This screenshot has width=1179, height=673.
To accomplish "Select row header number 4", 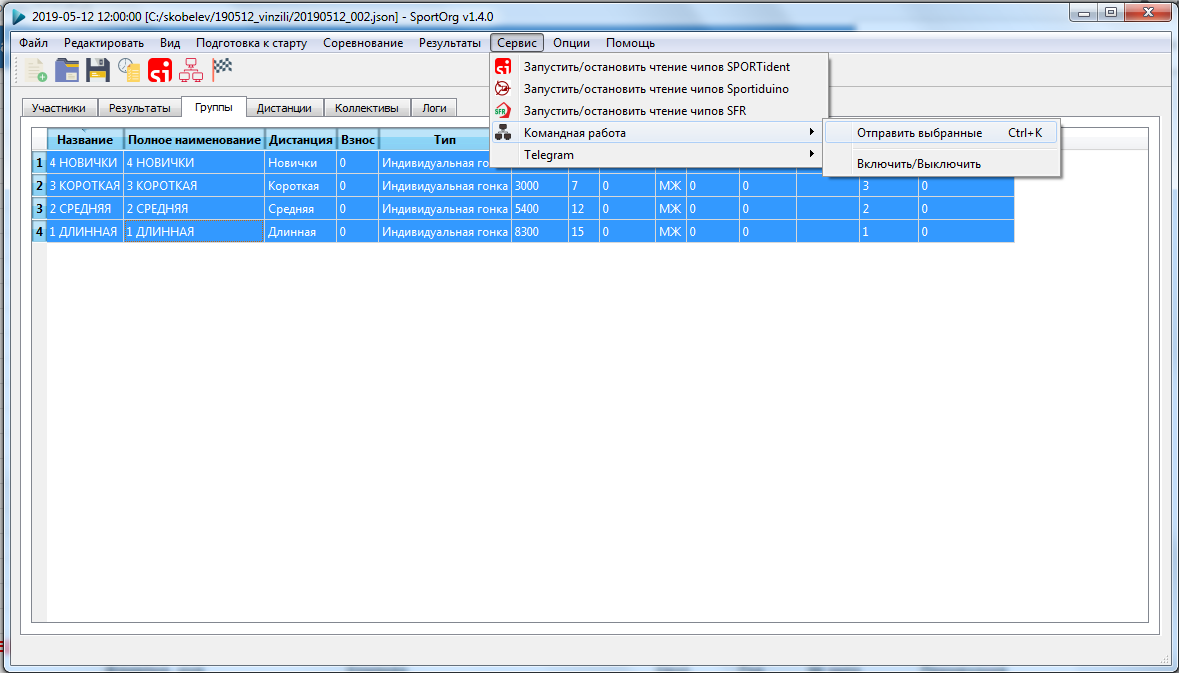I will point(39,232).
